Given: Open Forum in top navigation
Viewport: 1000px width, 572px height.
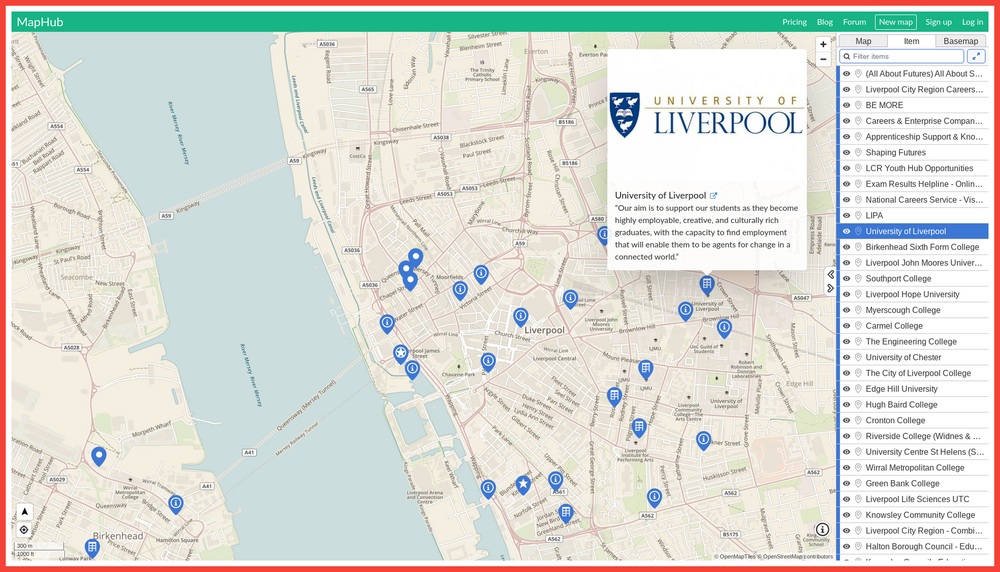Looking at the screenshot, I should coord(854,22).
